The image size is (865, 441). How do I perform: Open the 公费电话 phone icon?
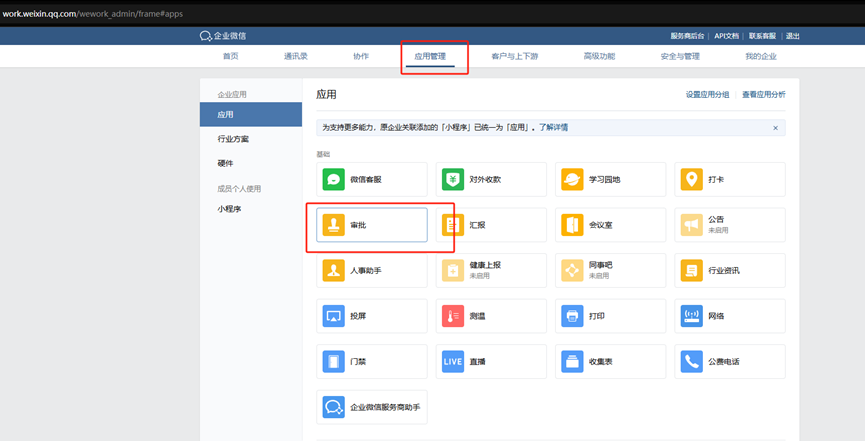(691, 362)
